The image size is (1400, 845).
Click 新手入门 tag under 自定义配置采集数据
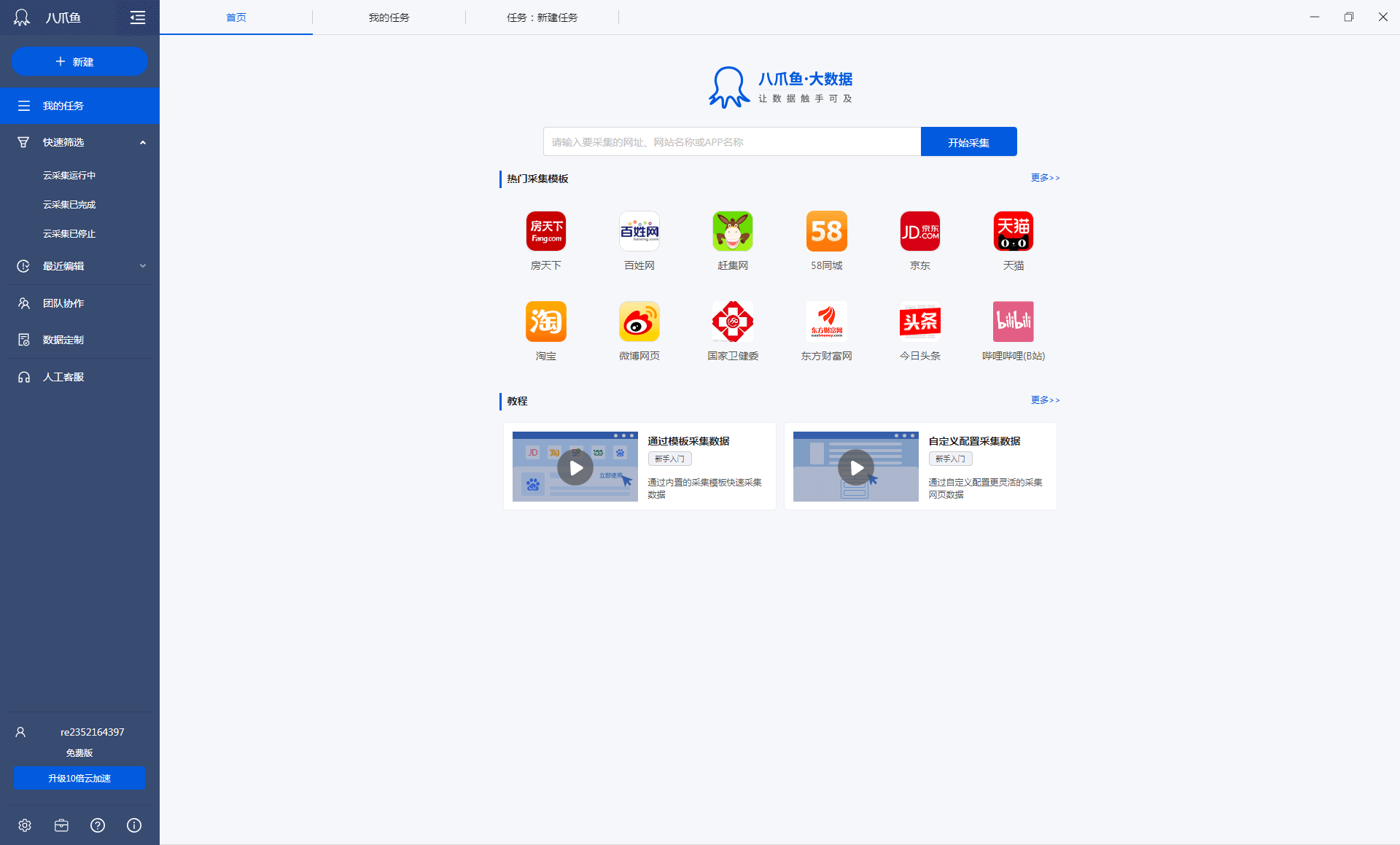pos(950,459)
